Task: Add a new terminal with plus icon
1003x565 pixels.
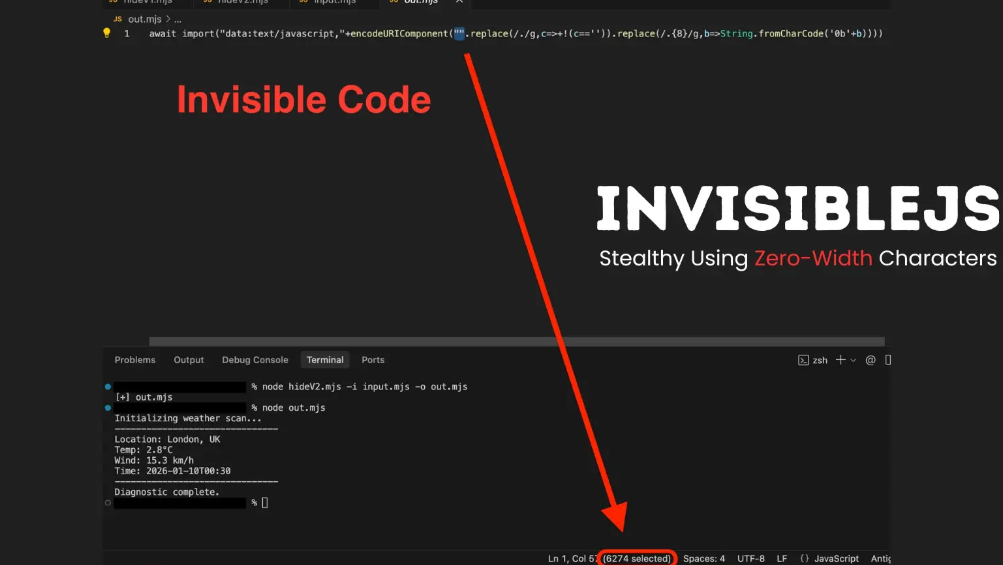Action: (x=841, y=360)
